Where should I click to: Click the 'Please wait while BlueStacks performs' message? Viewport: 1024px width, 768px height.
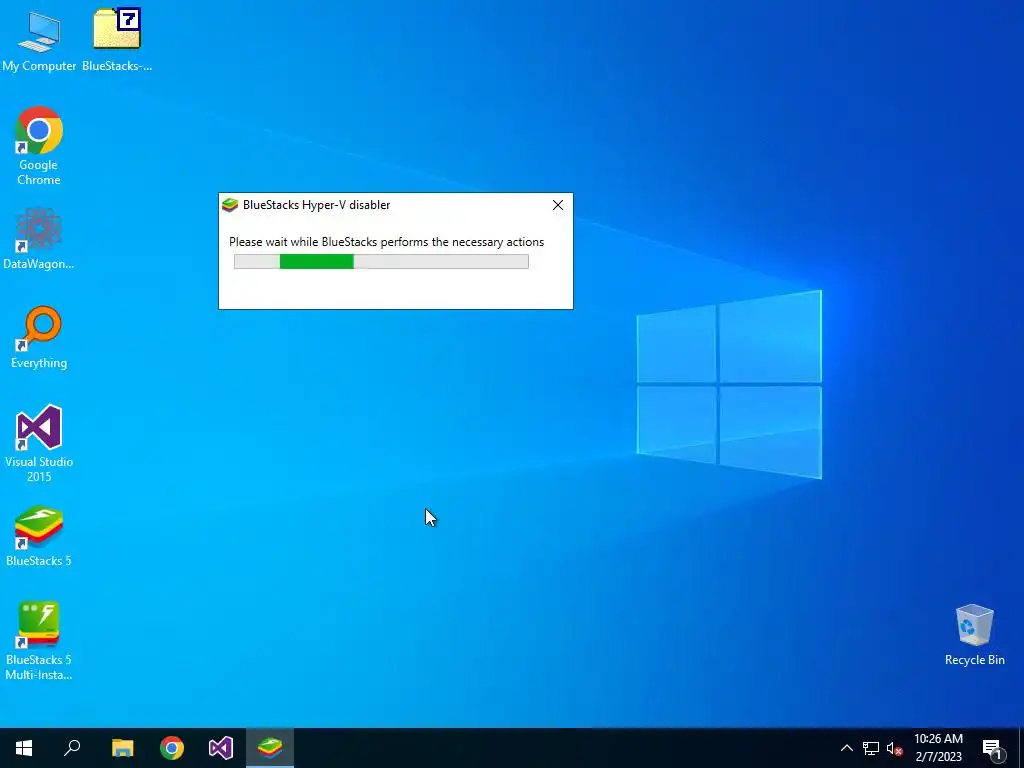387,242
